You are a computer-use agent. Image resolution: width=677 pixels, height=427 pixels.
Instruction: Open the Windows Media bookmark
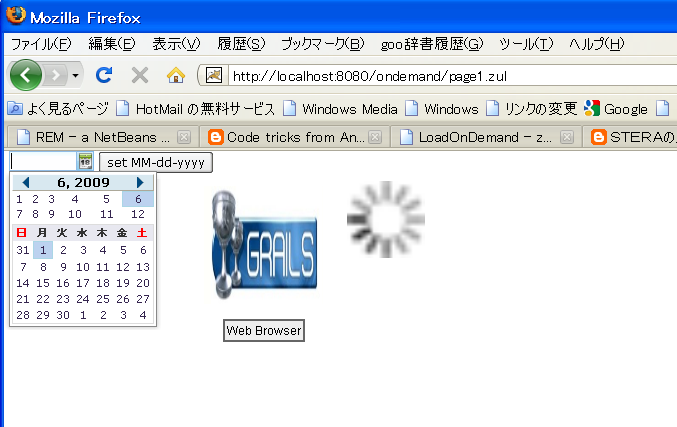tap(340, 109)
